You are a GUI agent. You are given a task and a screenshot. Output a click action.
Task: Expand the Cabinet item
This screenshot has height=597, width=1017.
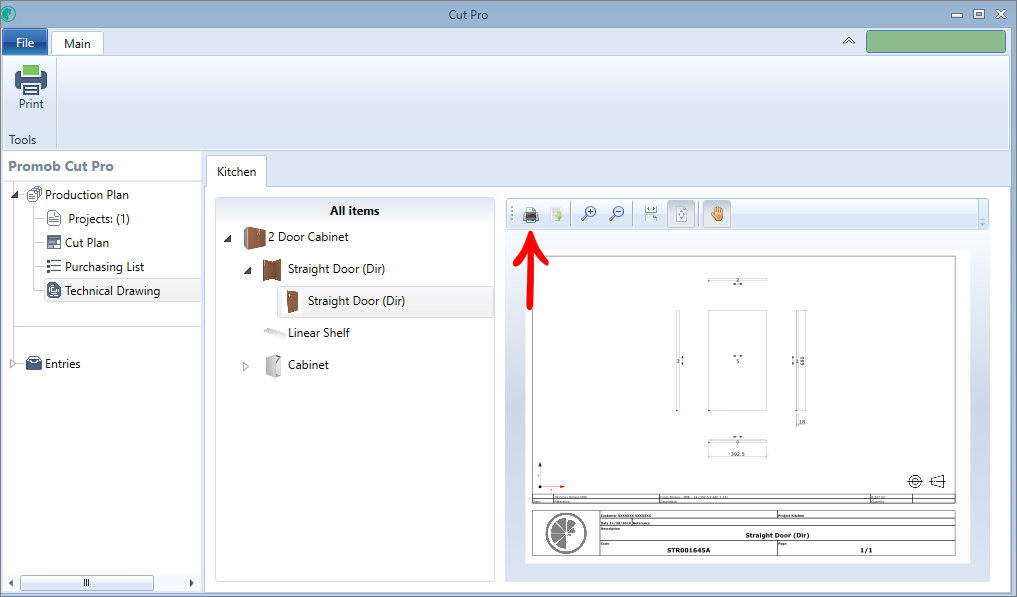tap(246, 367)
